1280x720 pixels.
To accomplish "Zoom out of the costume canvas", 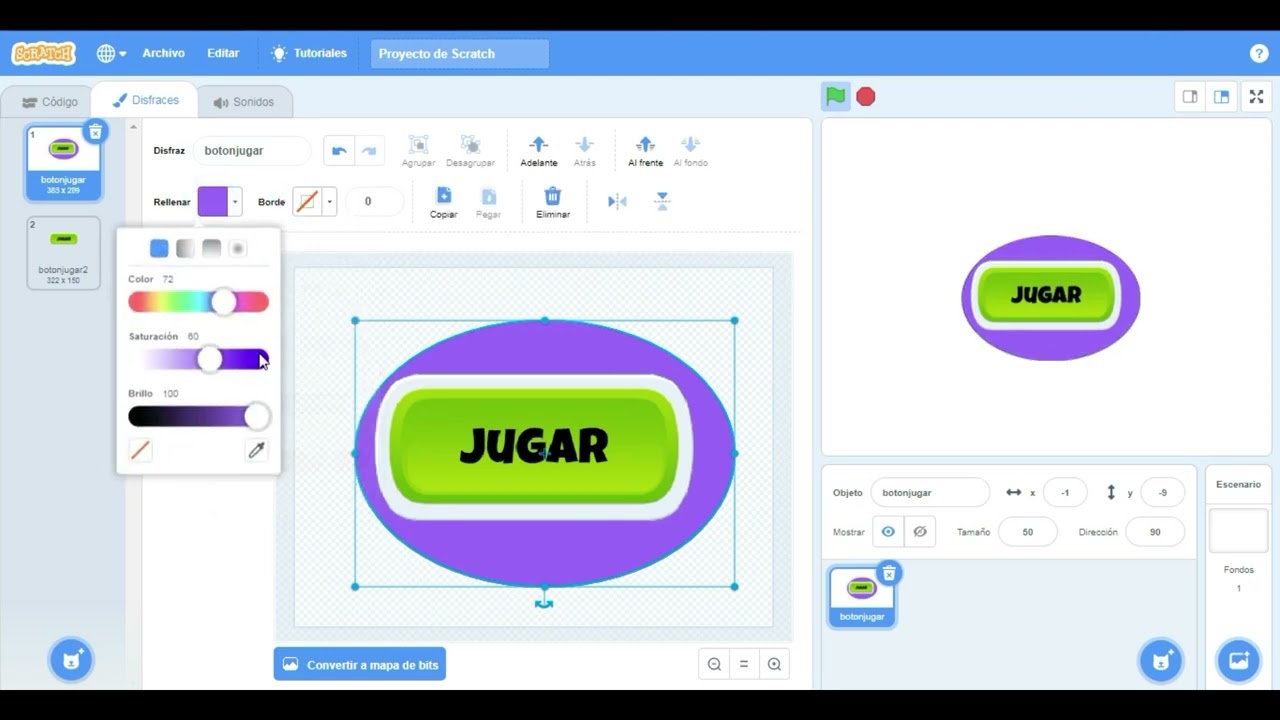I will (x=714, y=664).
